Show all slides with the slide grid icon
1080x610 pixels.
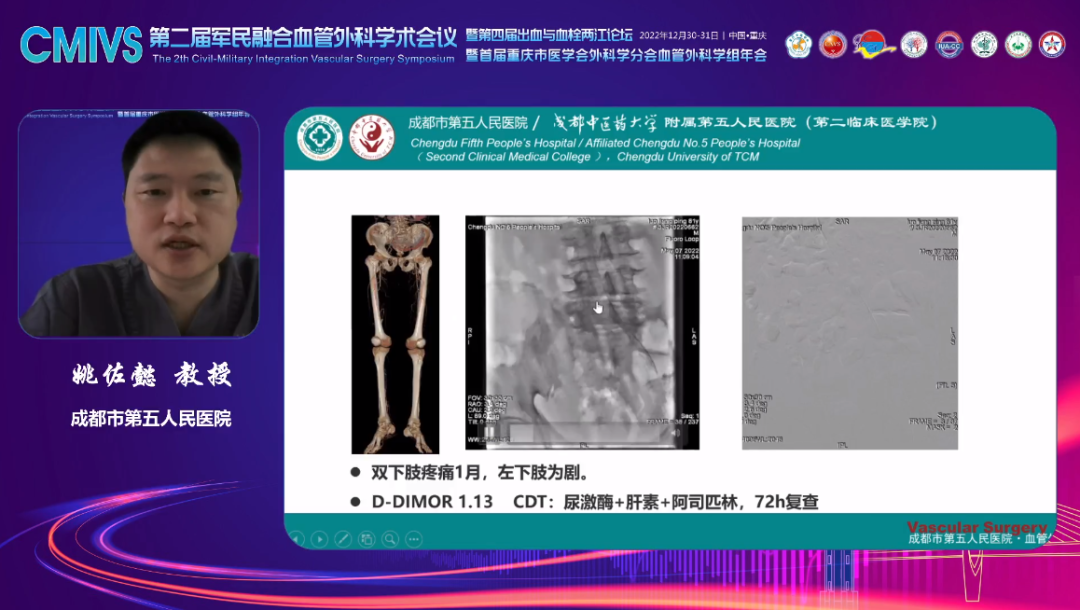366,539
